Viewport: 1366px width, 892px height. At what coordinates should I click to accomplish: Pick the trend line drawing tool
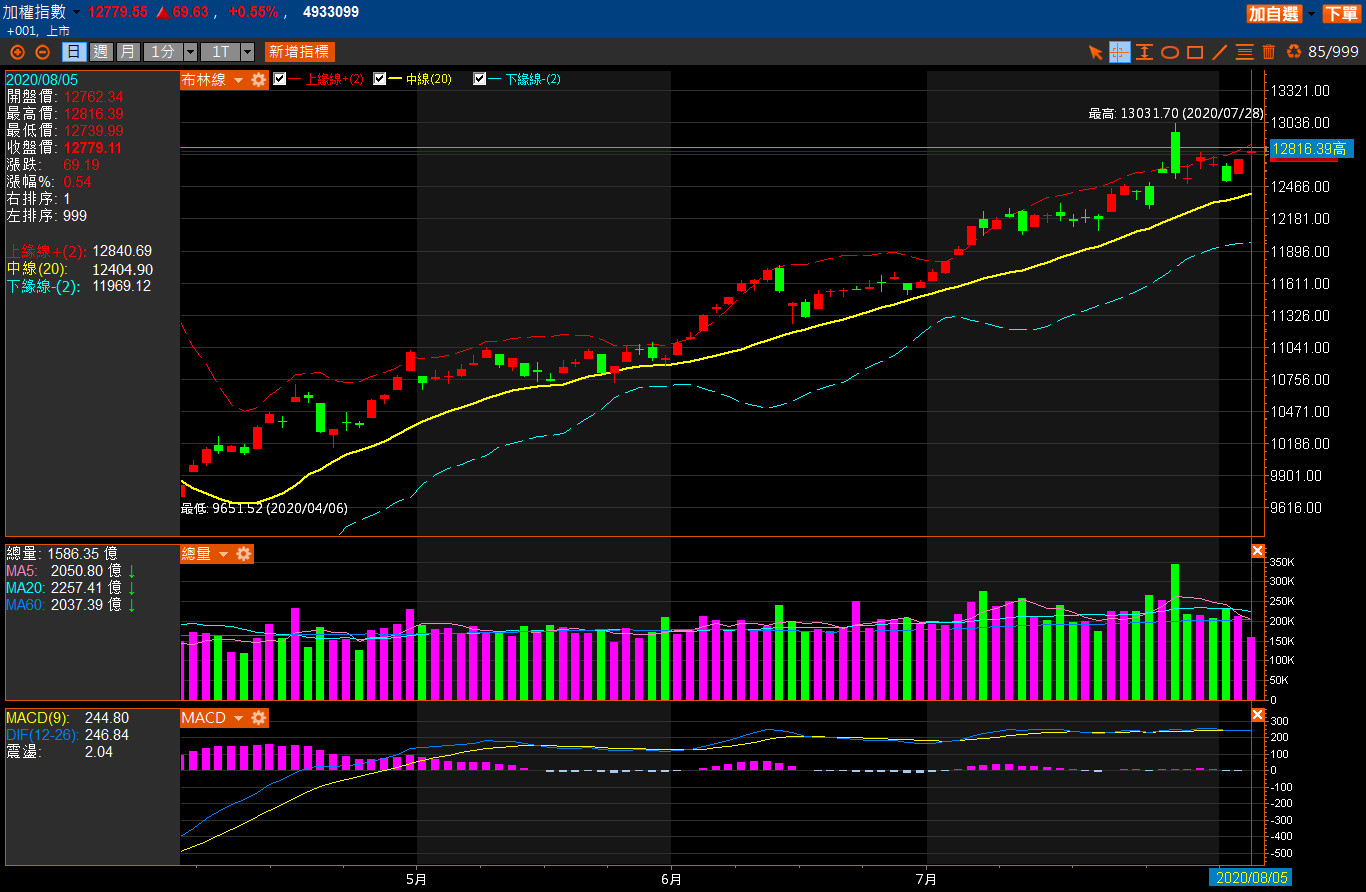(1219, 52)
